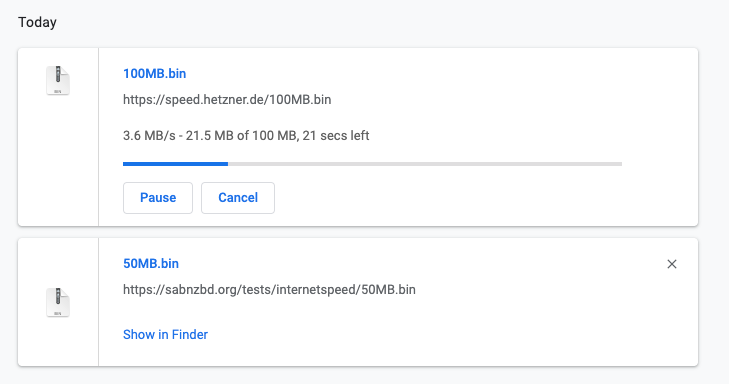Image resolution: width=729 pixels, height=384 pixels.
Task: Open the 50MB.bin file name link
Action: (151, 264)
